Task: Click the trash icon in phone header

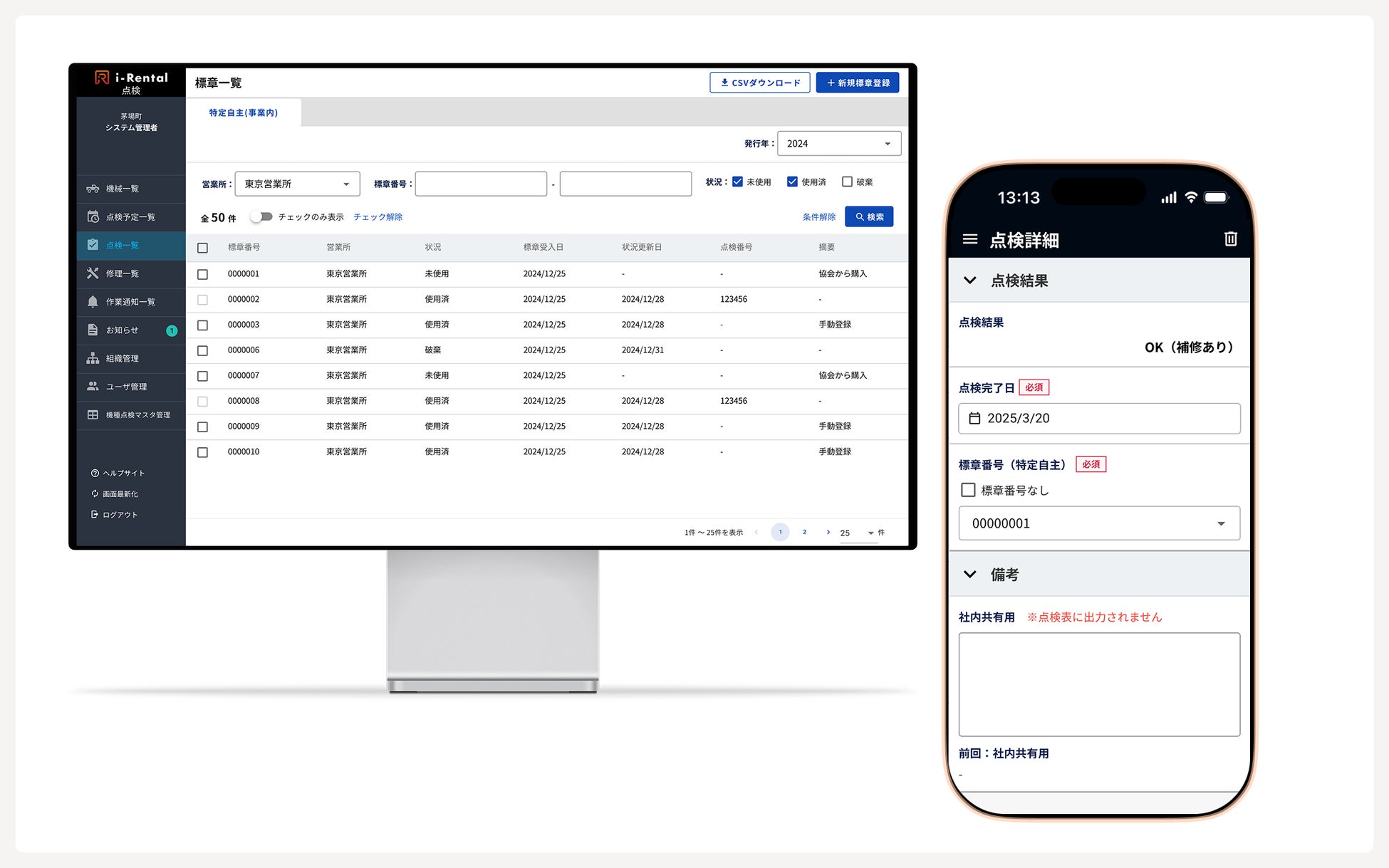Action: tap(1230, 239)
